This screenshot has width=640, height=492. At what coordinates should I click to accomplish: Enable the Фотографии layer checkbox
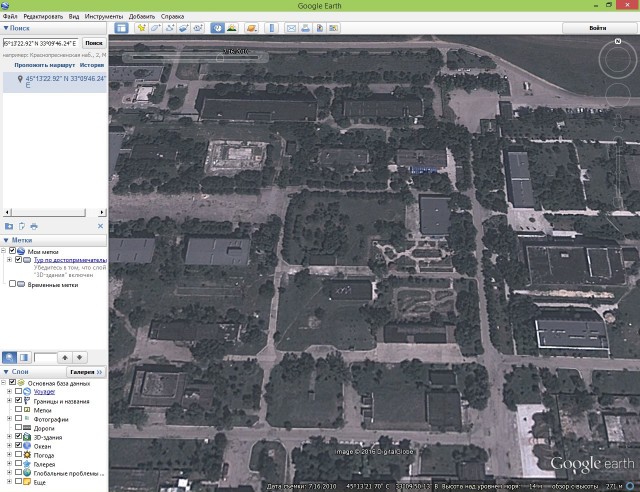[x=18, y=418]
